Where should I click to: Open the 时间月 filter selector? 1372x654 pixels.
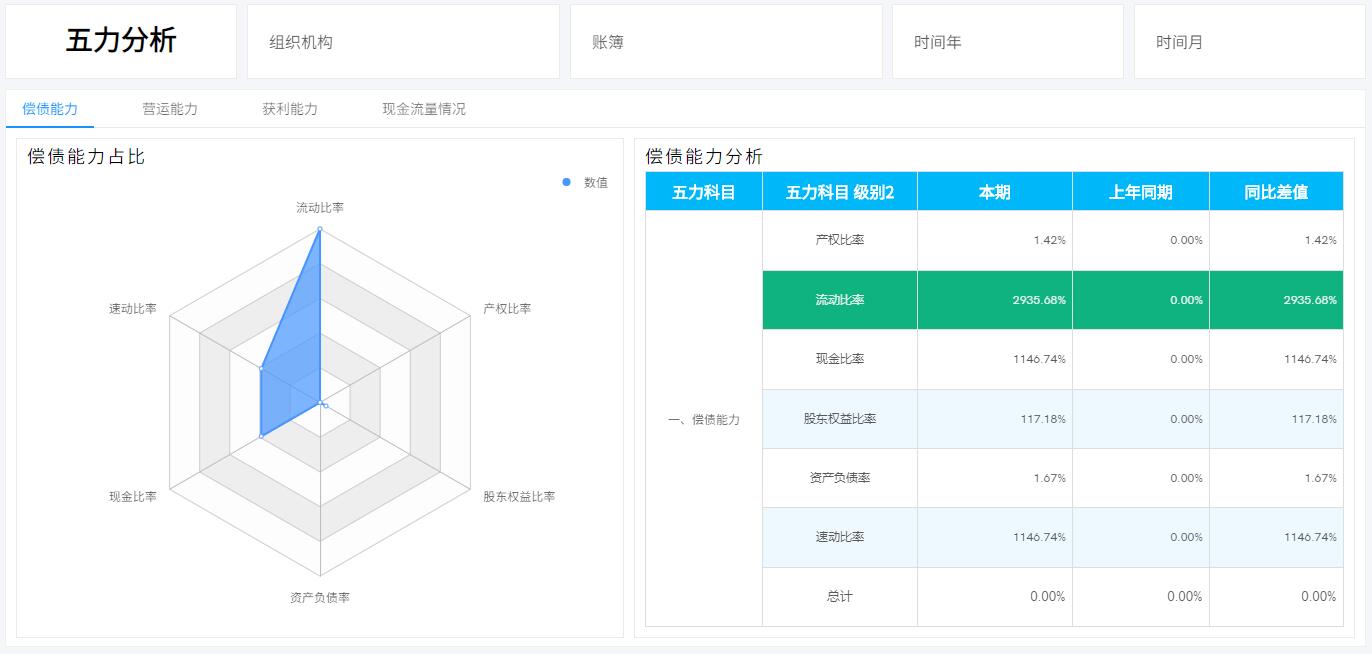pyautogui.click(x=1248, y=41)
